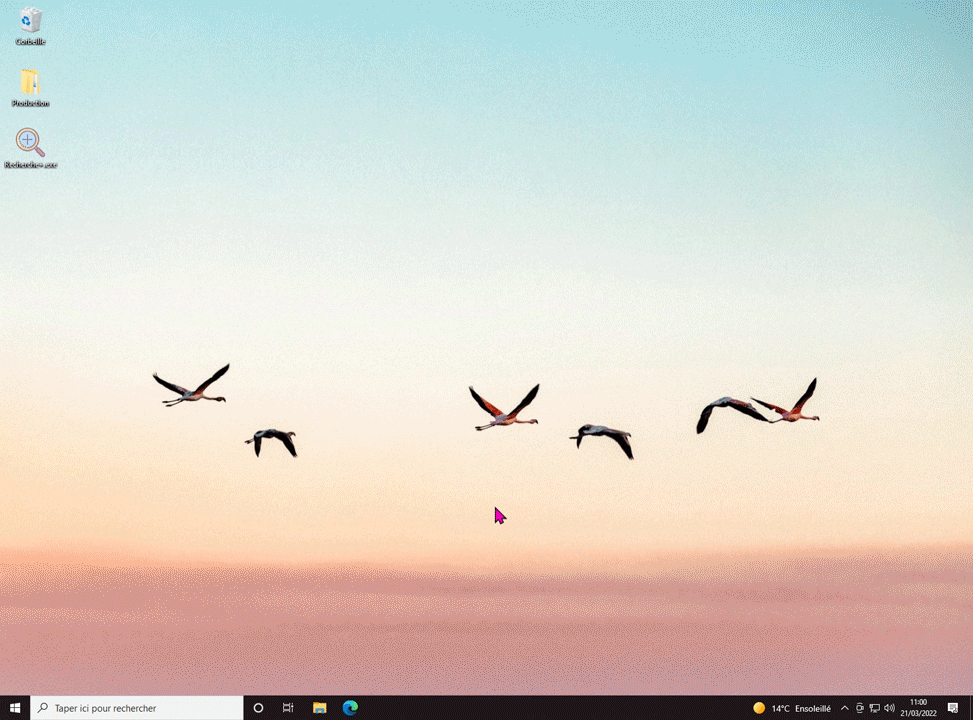This screenshot has width=973, height=720.
Task: Click the Show desktop sliver at taskbar end
Action: pyautogui.click(x=971, y=708)
